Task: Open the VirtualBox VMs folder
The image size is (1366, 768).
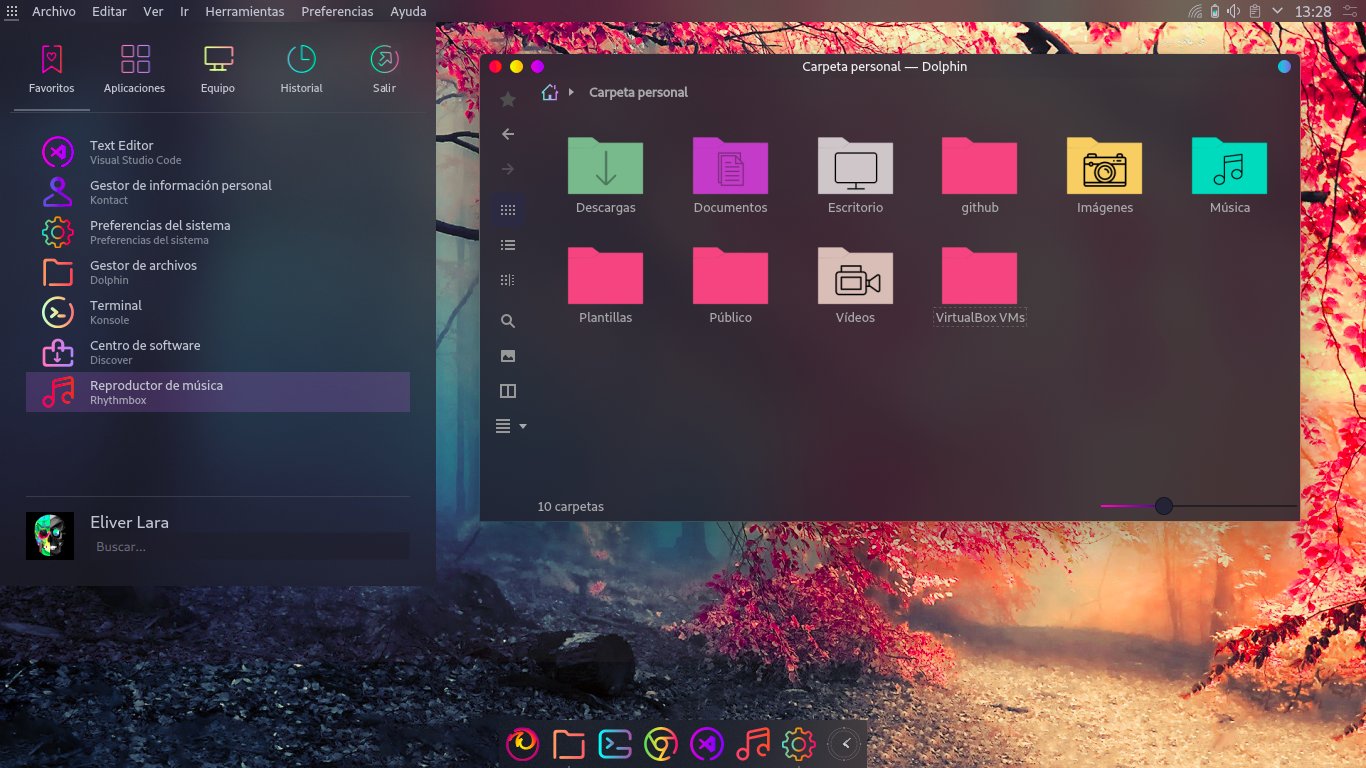Action: pyautogui.click(x=979, y=276)
